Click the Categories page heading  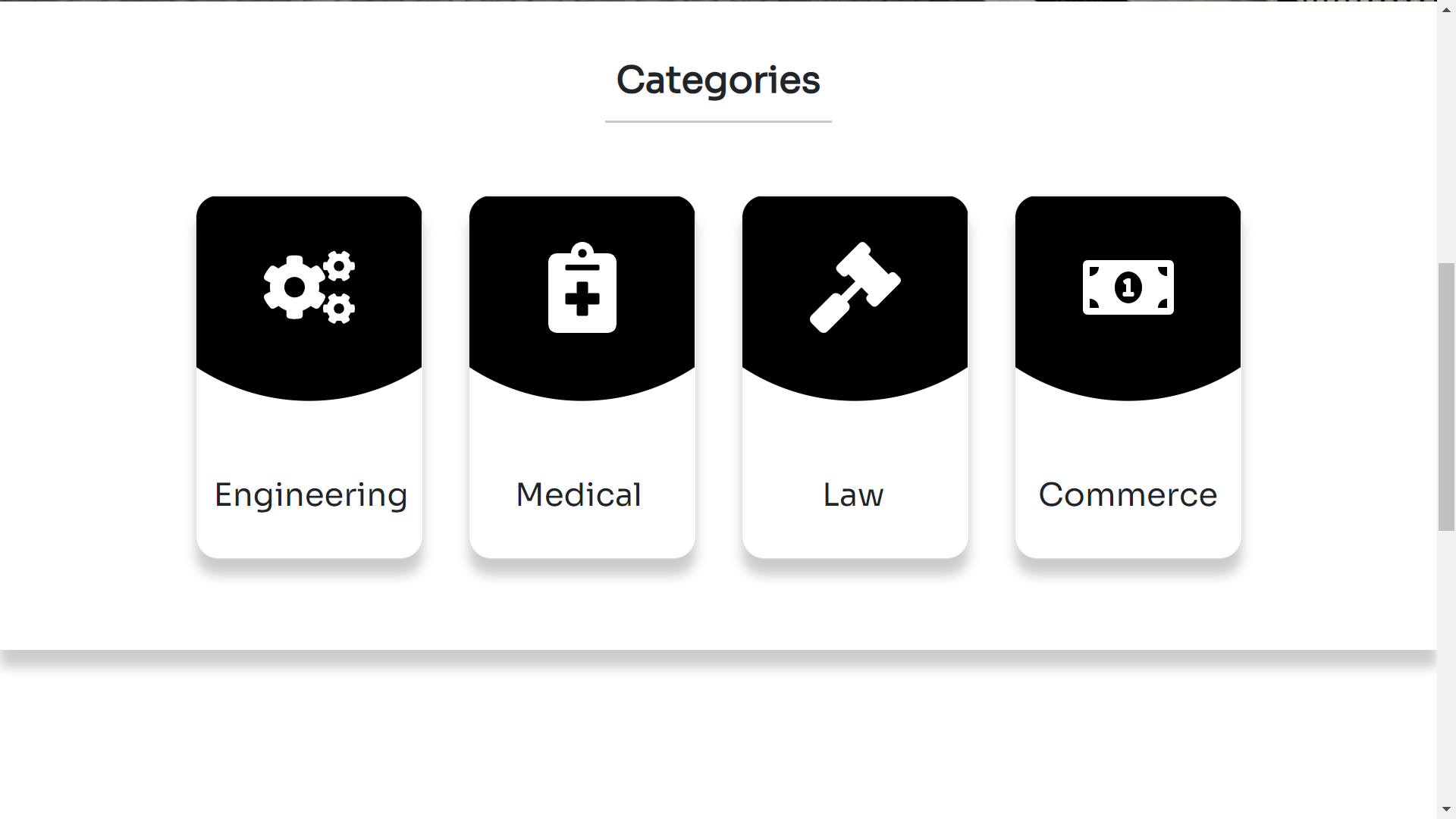point(718,79)
